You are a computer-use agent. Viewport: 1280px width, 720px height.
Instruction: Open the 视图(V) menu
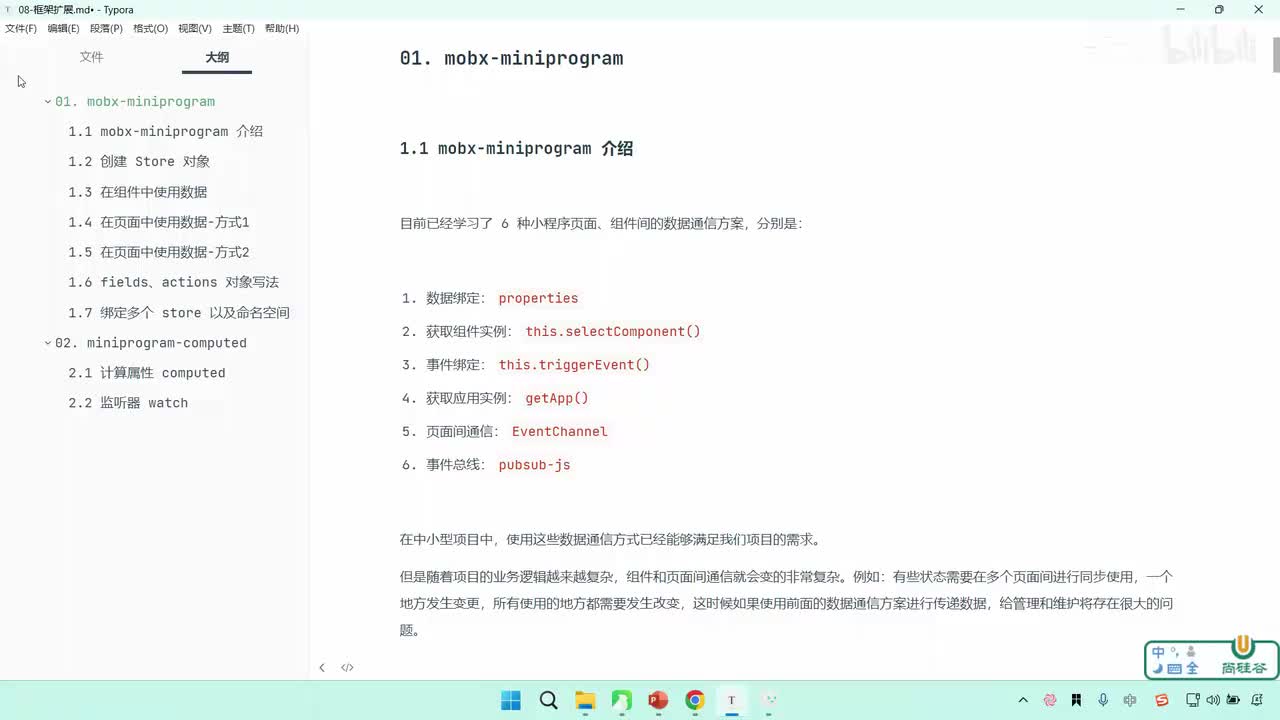pos(195,29)
